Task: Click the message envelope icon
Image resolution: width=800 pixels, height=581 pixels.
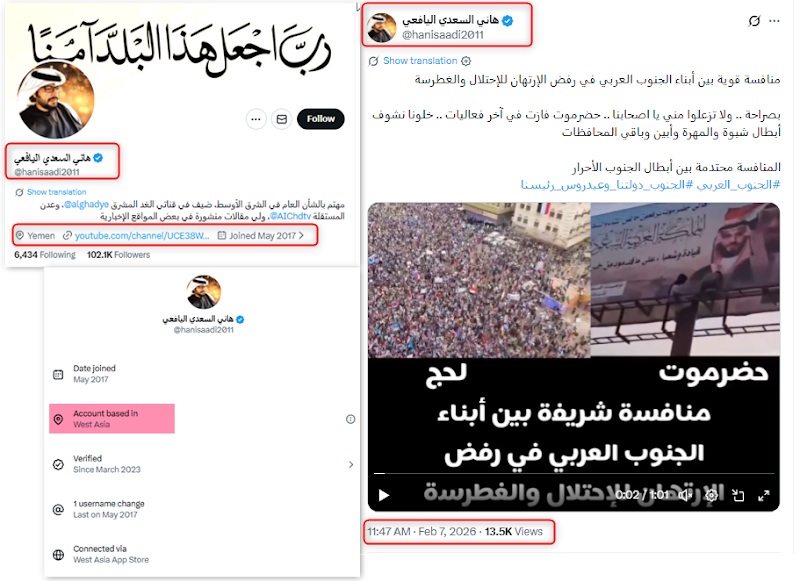Action: [x=282, y=119]
